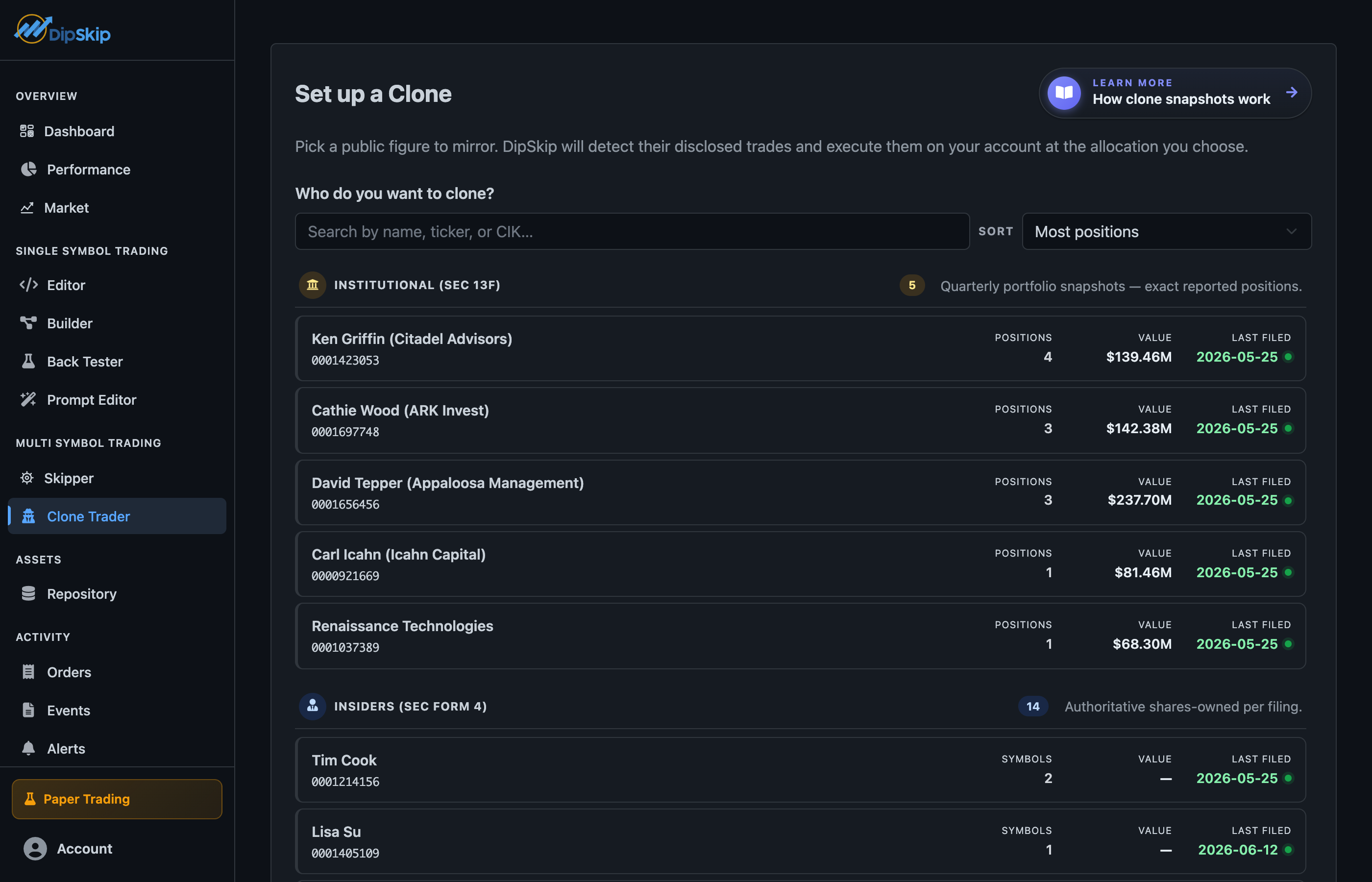Click the DipSkip logo
Viewport: 1372px width, 882px height.
pyautogui.click(x=62, y=30)
